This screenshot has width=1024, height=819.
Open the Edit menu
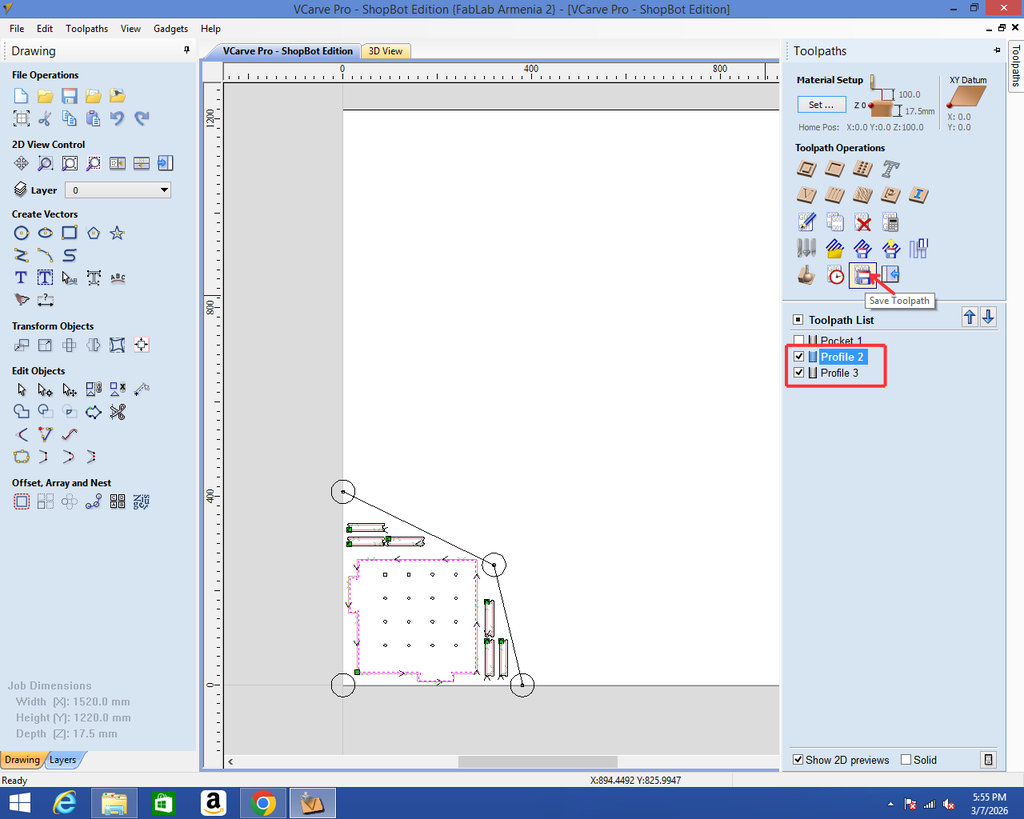tap(45, 29)
